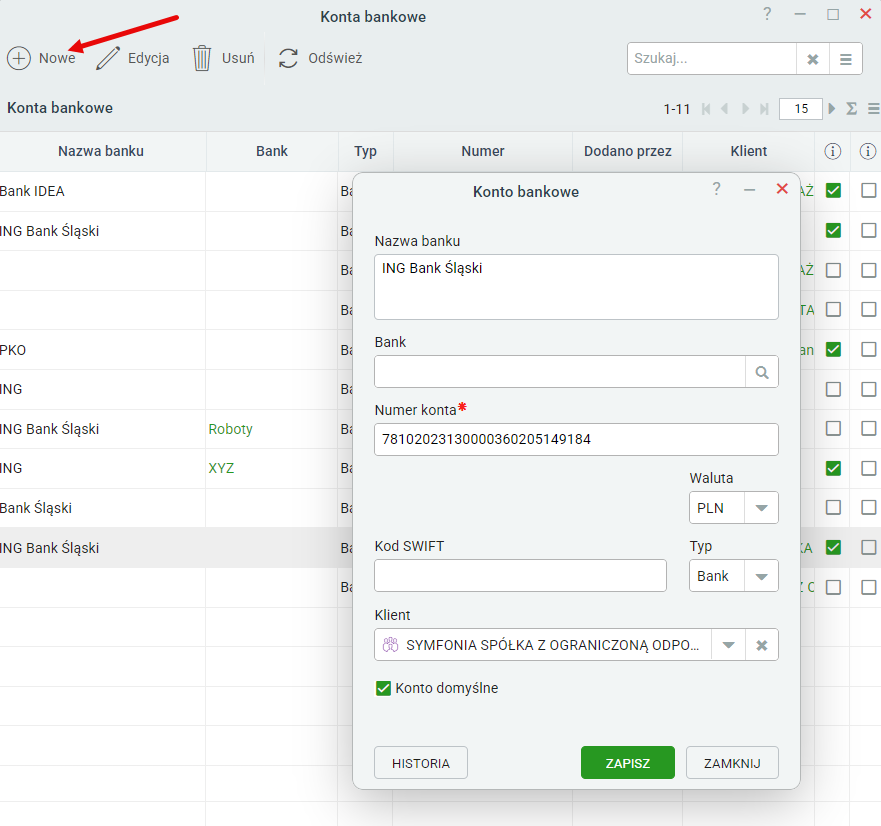Sort by Bank column header
The height and width of the screenshot is (826, 881).
point(272,151)
